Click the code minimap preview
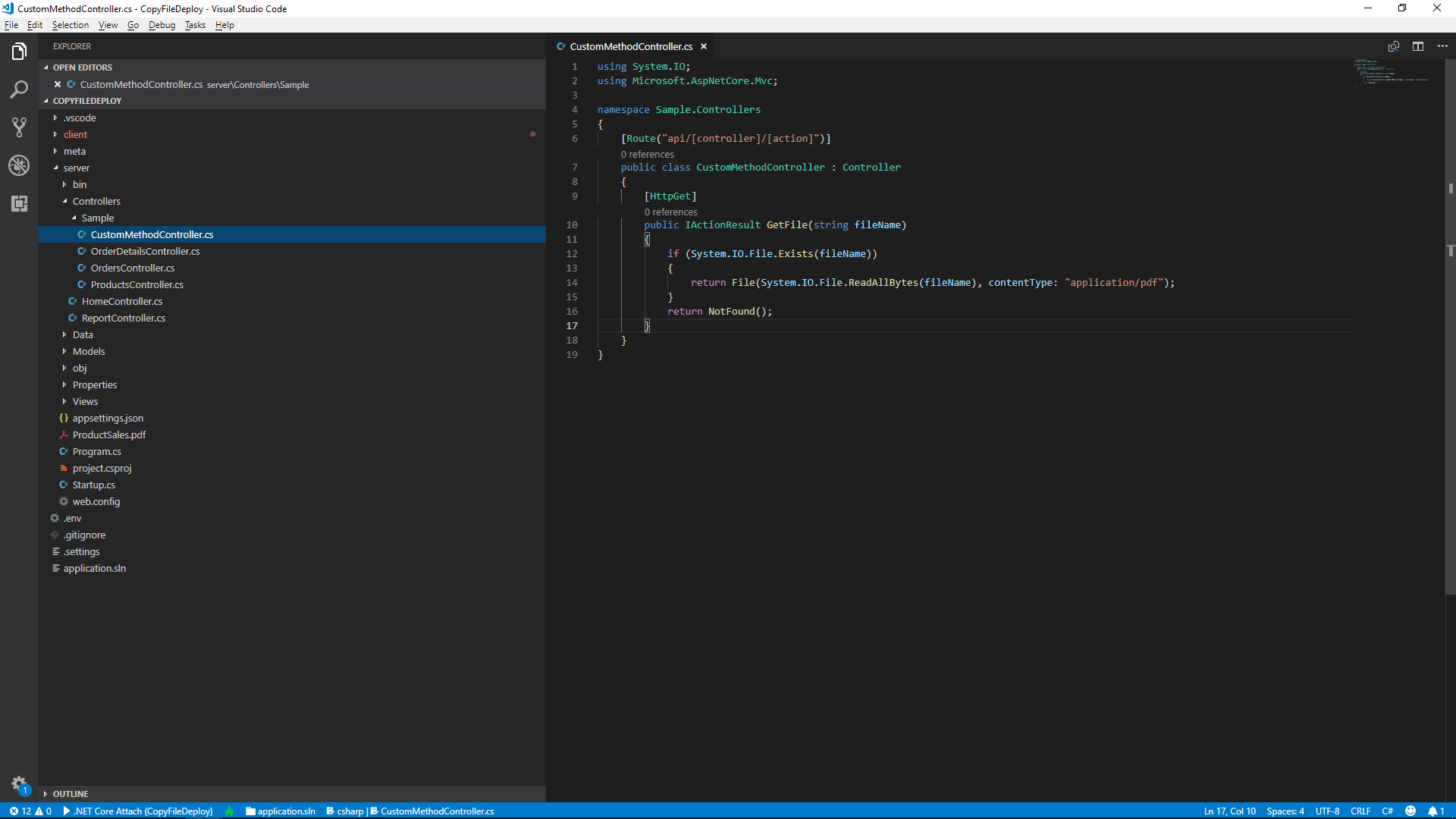Viewport: 1456px width, 819px height. [1392, 73]
